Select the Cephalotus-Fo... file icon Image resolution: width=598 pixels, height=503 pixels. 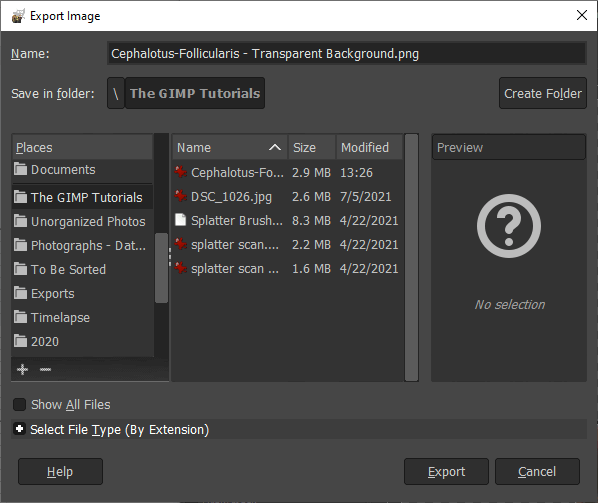pos(180,172)
